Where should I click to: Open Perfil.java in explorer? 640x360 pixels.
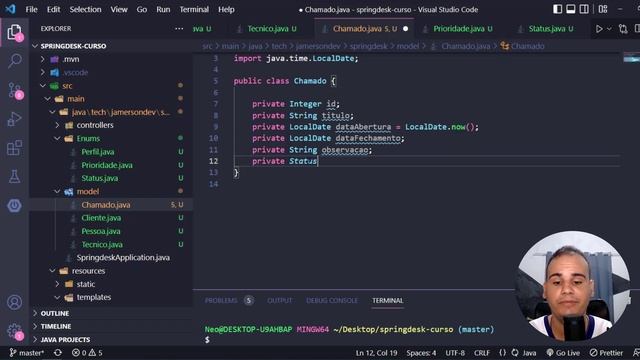pyautogui.click(x=98, y=152)
